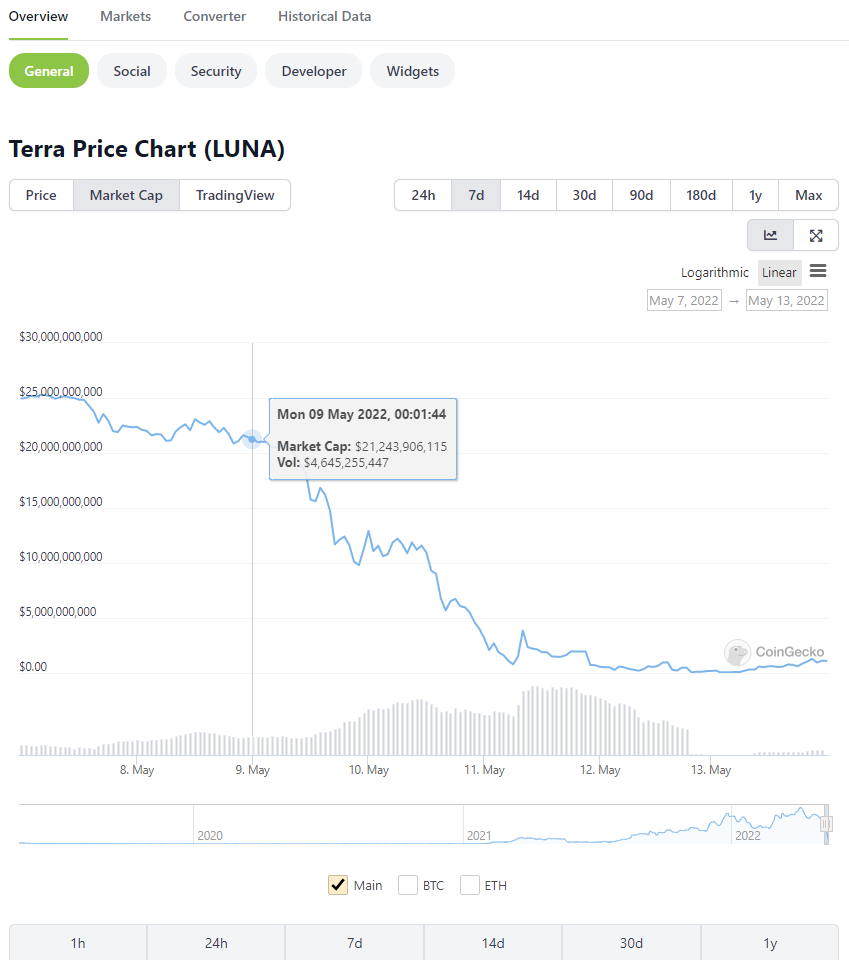
Task: Open the chart hamburger context menu
Action: [818, 271]
